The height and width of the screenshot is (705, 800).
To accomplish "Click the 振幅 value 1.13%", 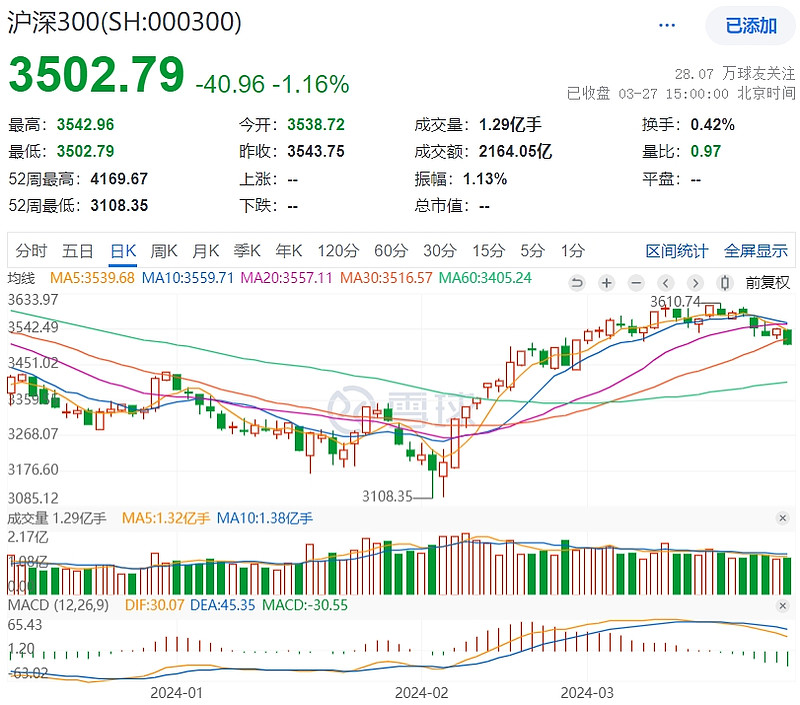I will [485, 179].
